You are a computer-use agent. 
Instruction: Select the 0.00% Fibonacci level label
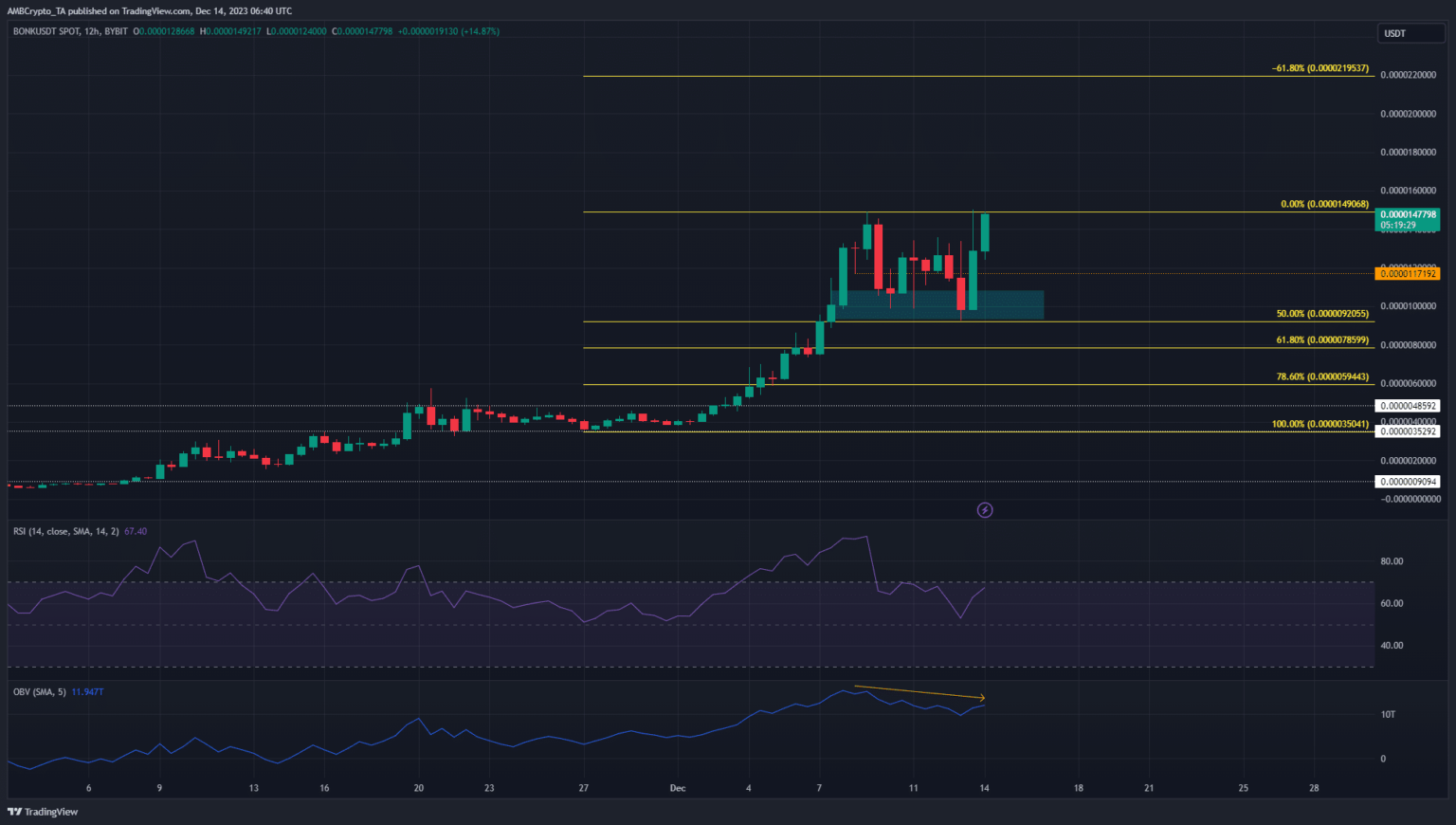coord(1324,204)
